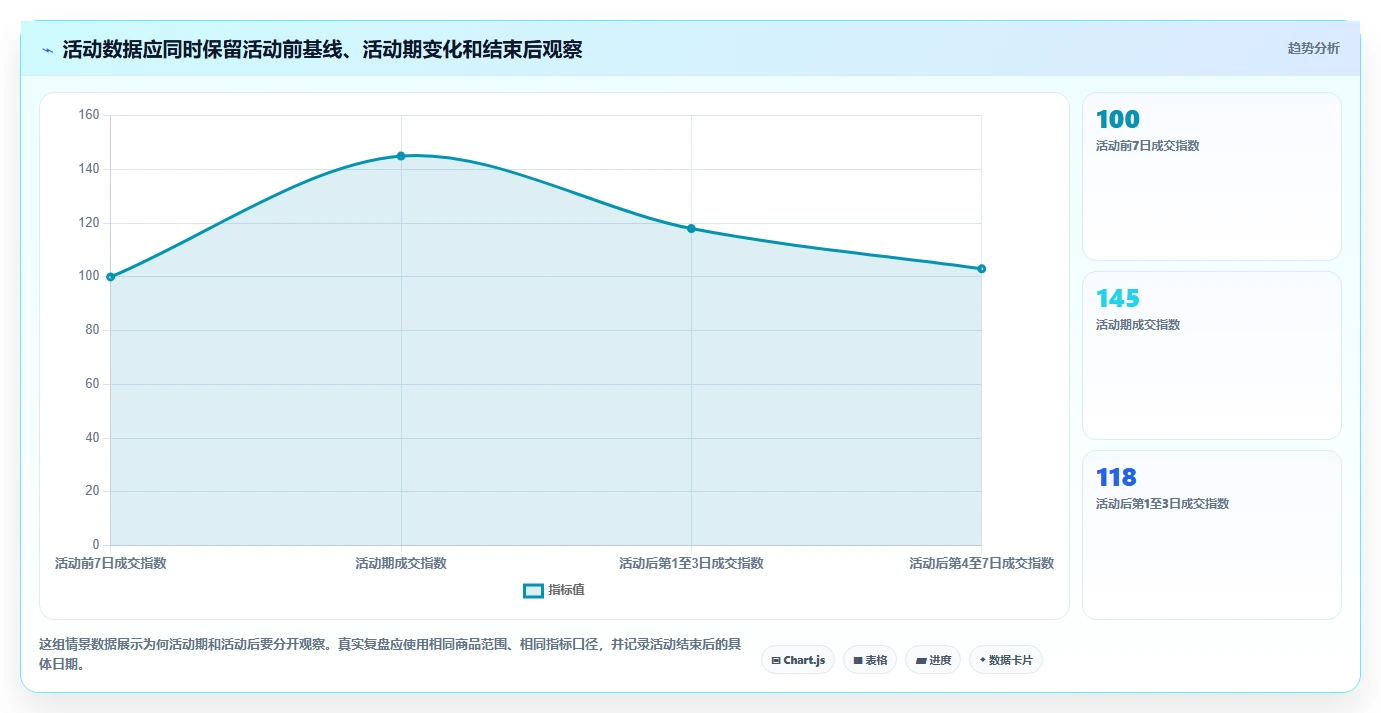The width and height of the screenshot is (1381, 713).
Task: Click the 指标值 legend color box
Action: 534,591
